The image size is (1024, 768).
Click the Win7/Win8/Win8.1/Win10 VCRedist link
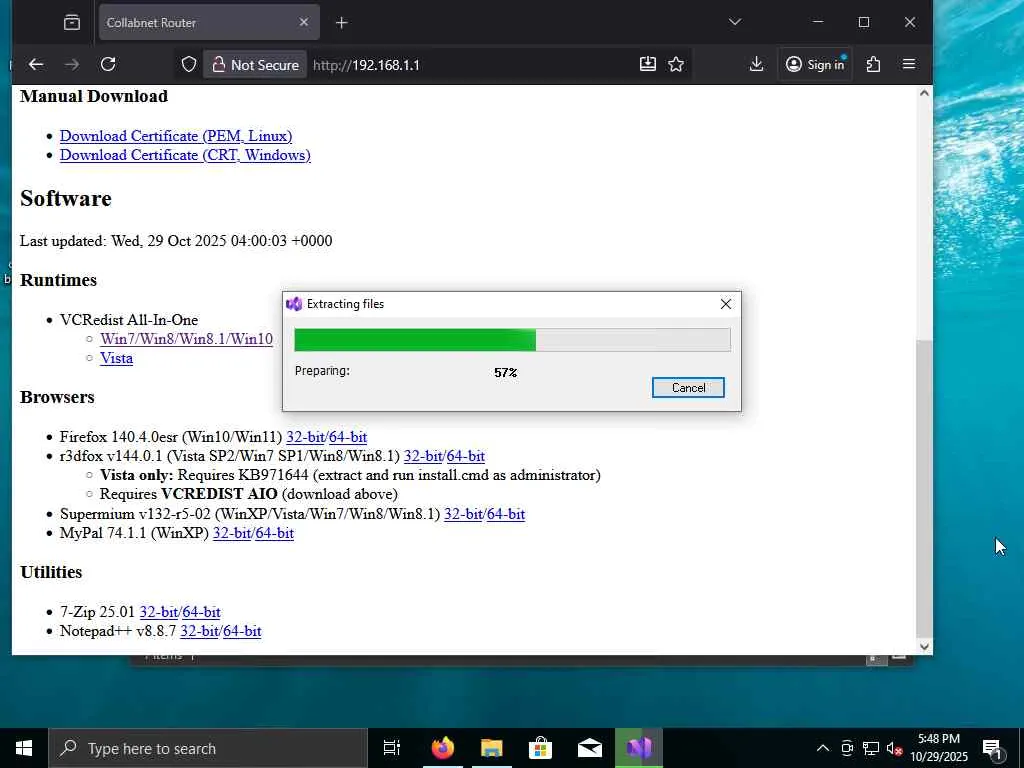186,339
